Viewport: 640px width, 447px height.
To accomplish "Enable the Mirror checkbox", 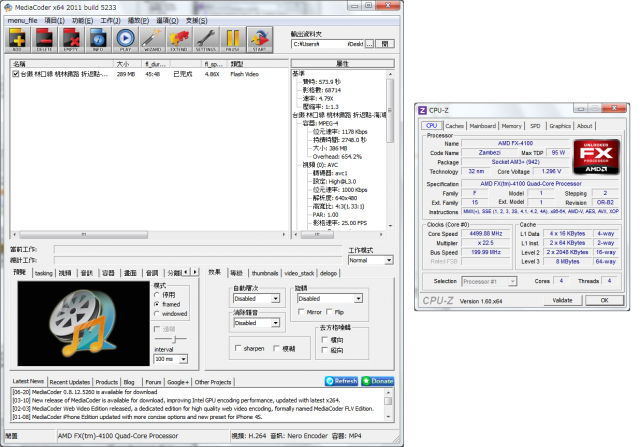I will 301,312.
